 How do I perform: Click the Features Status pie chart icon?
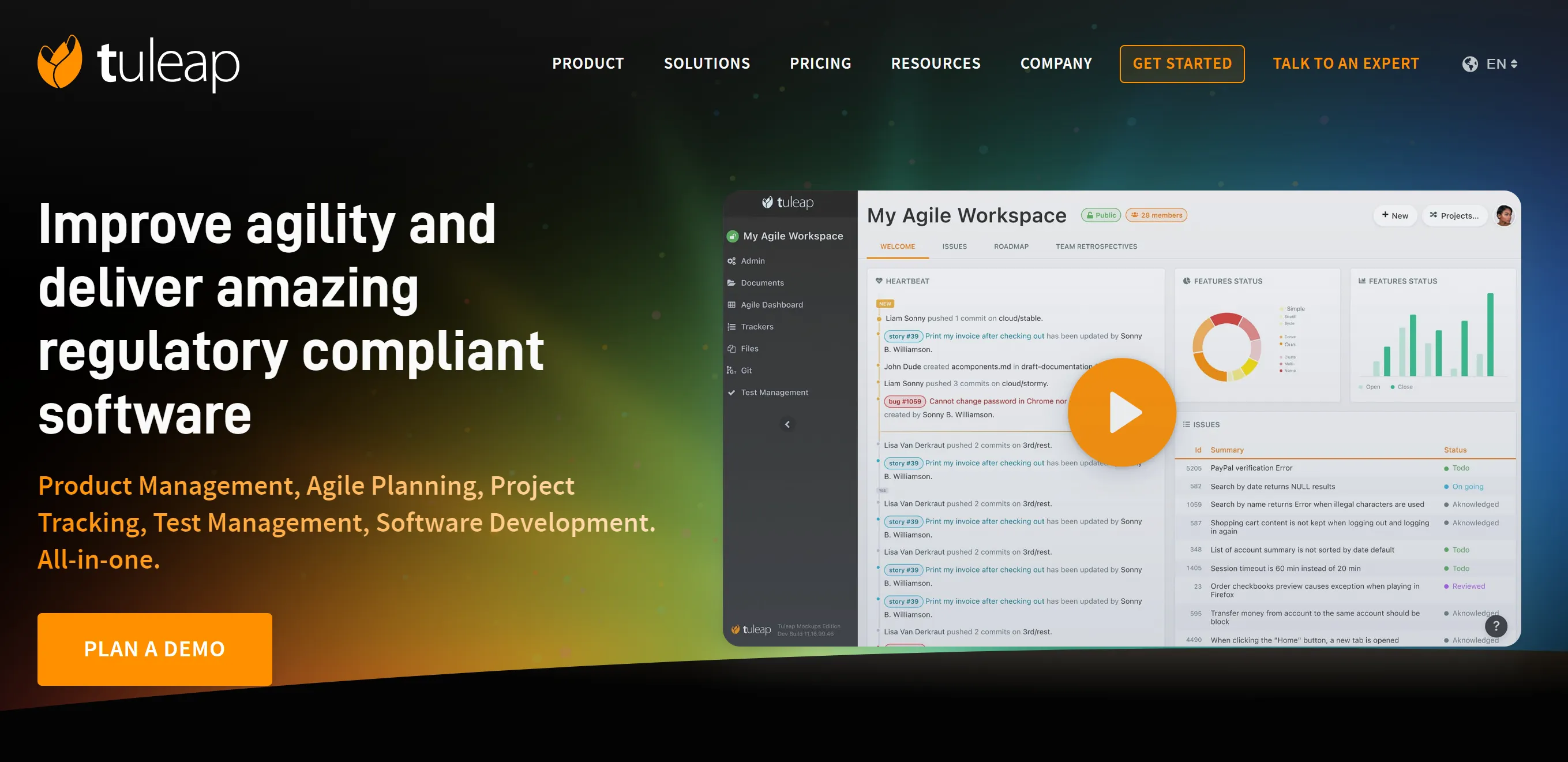coord(1186,281)
